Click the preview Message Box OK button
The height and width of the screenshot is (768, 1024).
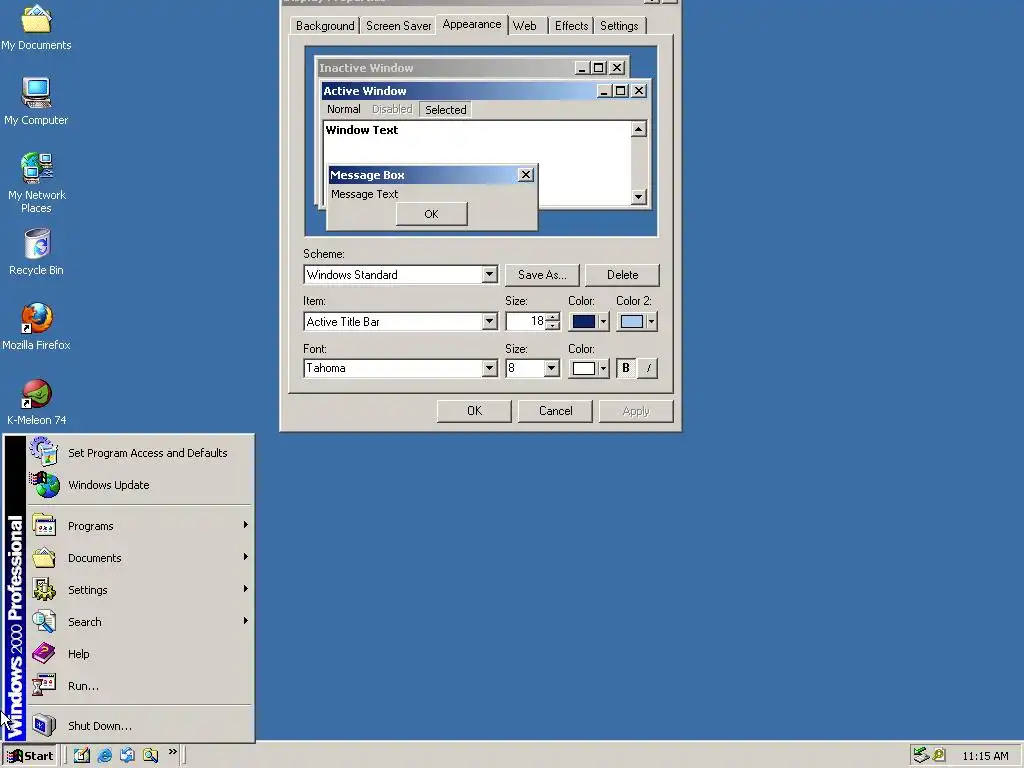coord(432,214)
